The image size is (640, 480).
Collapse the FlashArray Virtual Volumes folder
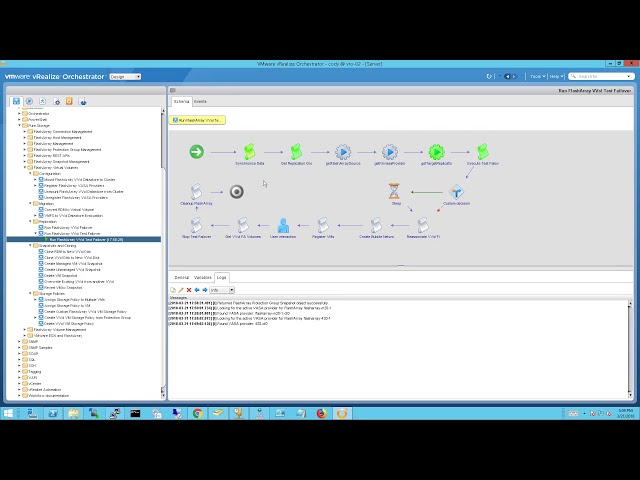[24, 168]
